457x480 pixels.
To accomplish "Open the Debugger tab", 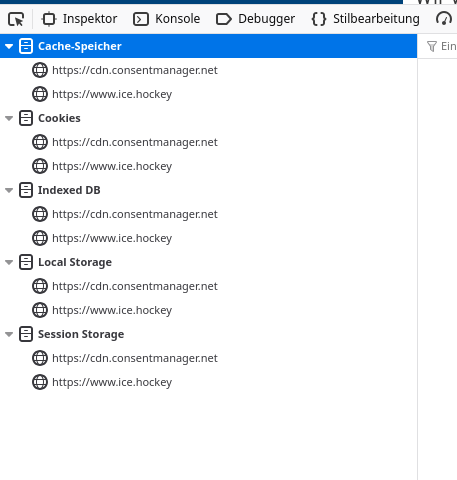I will [256, 19].
